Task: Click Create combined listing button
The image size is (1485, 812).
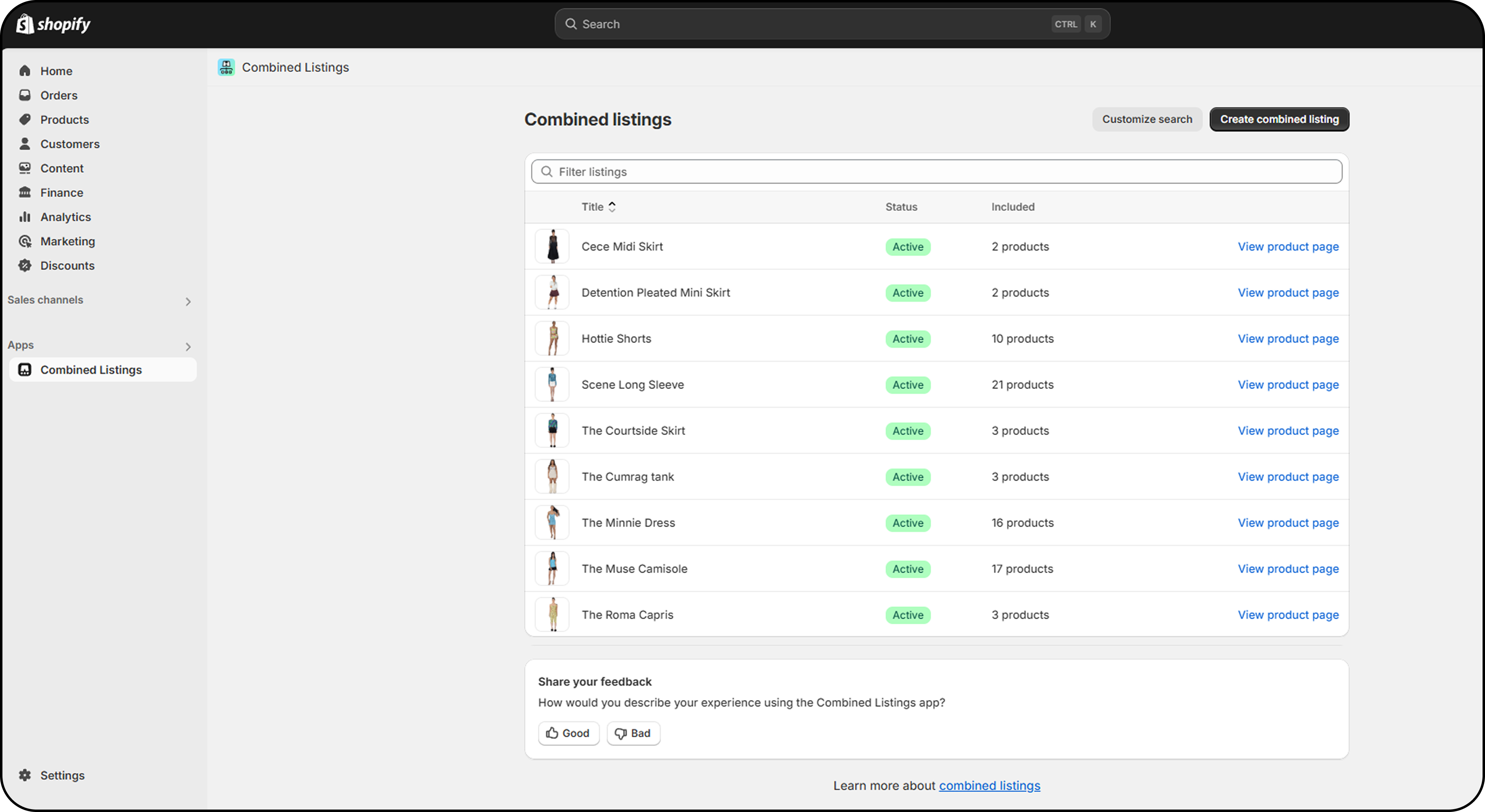Action: [x=1279, y=119]
